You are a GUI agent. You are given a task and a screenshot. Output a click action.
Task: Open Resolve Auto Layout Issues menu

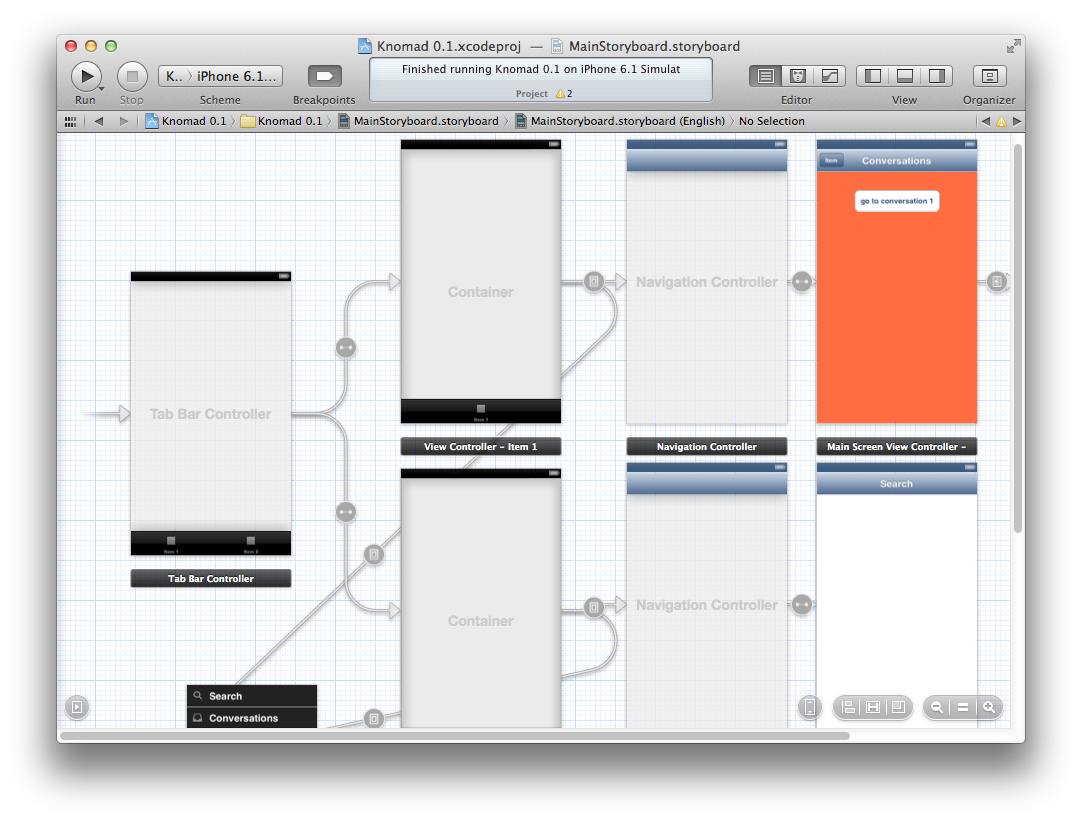click(x=898, y=707)
